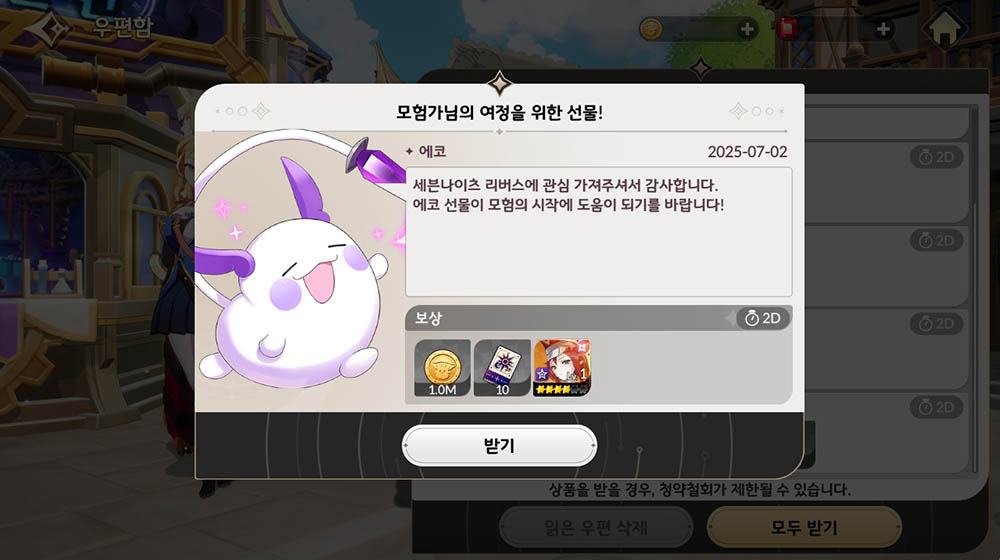Click the 우편함 back diamond icon
This screenshot has height=560, width=1000.
48,29
